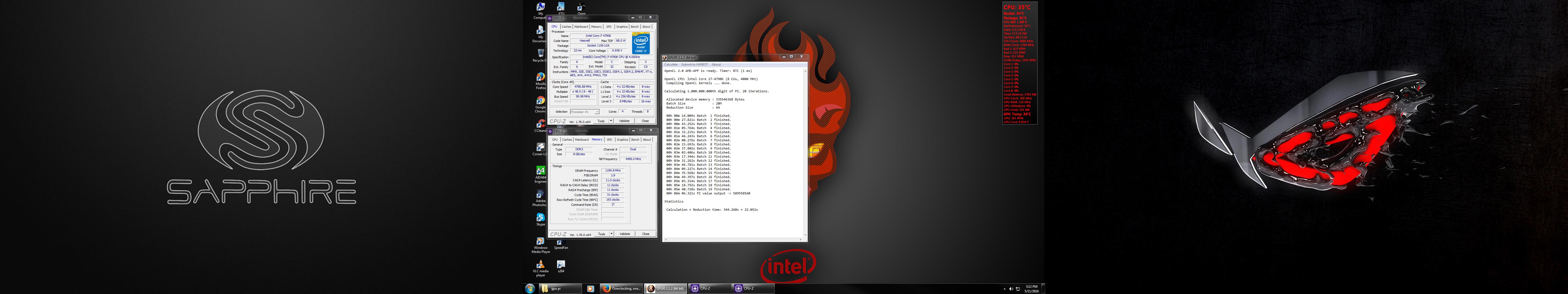Screen dimensions: 1568x294
Task: Open Bench tab in upper CPU-Z window
Action: [x=635, y=27]
